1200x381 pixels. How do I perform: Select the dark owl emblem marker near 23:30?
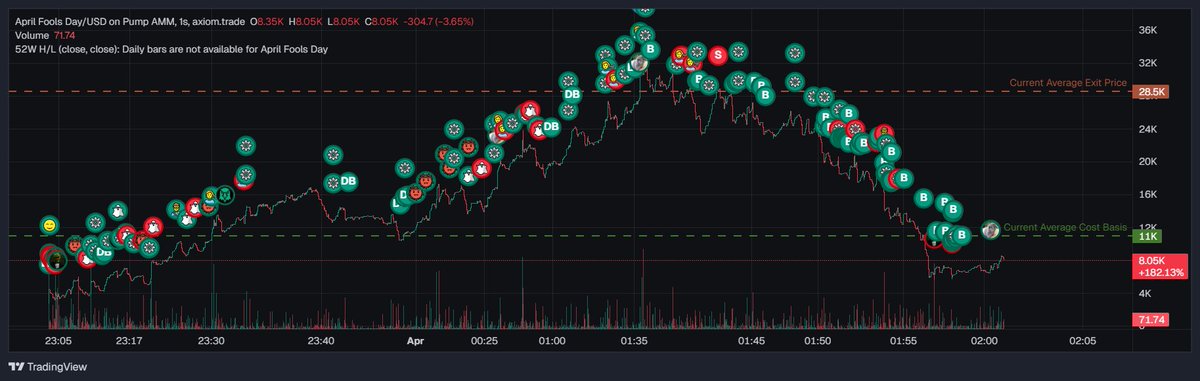point(226,194)
